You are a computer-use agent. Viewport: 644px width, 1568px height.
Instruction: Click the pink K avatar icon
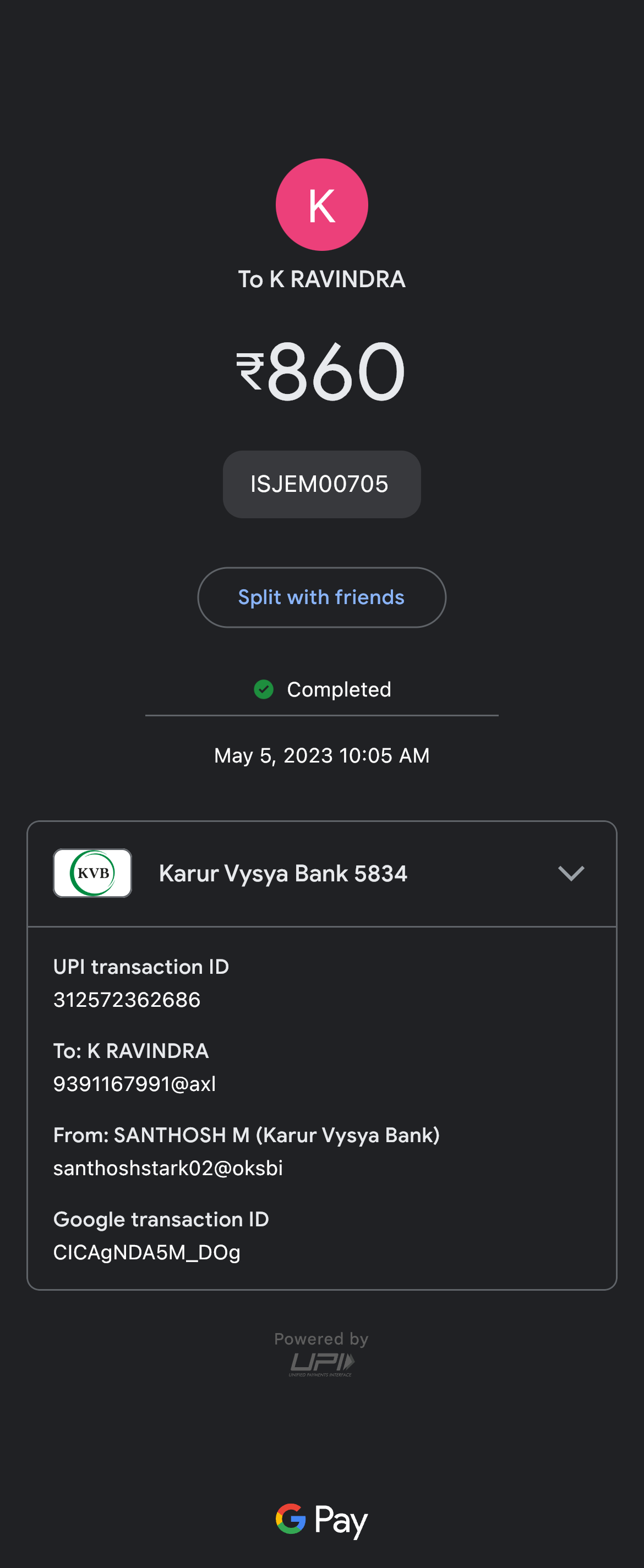pyautogui.click(x=321, y=205)
